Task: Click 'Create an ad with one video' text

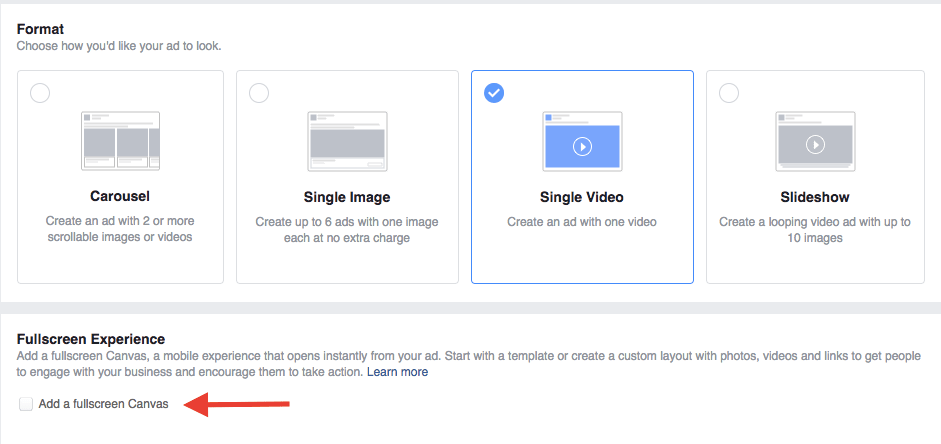Action: pyautogui.click(x=582, y=222)
